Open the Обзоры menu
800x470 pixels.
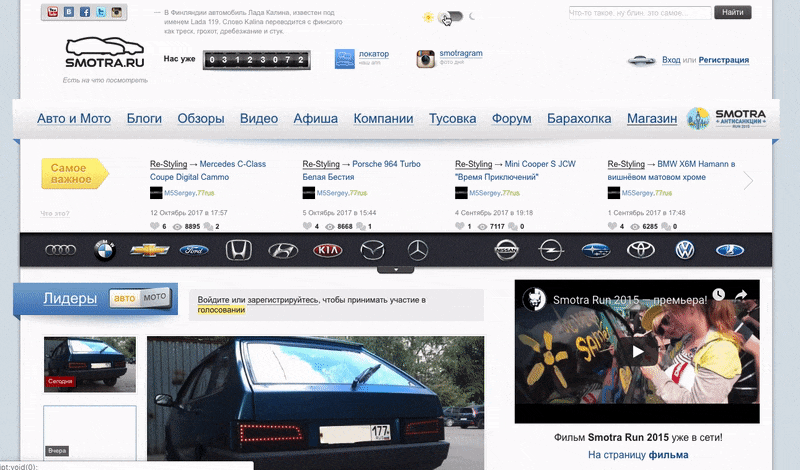201,118
